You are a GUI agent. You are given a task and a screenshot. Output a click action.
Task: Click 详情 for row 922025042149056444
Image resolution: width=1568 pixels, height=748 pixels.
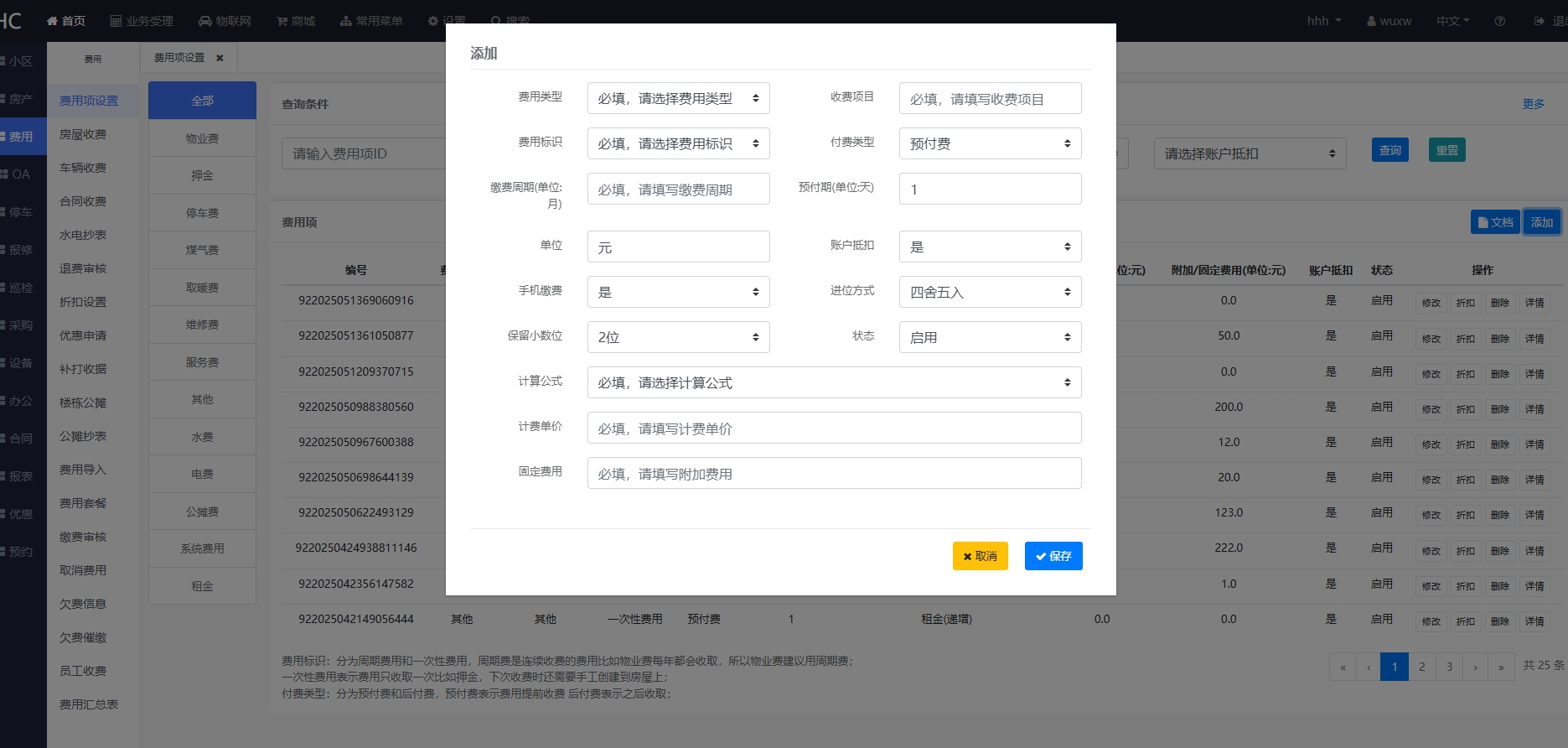pyautogui.click(x=1534, y=621)
